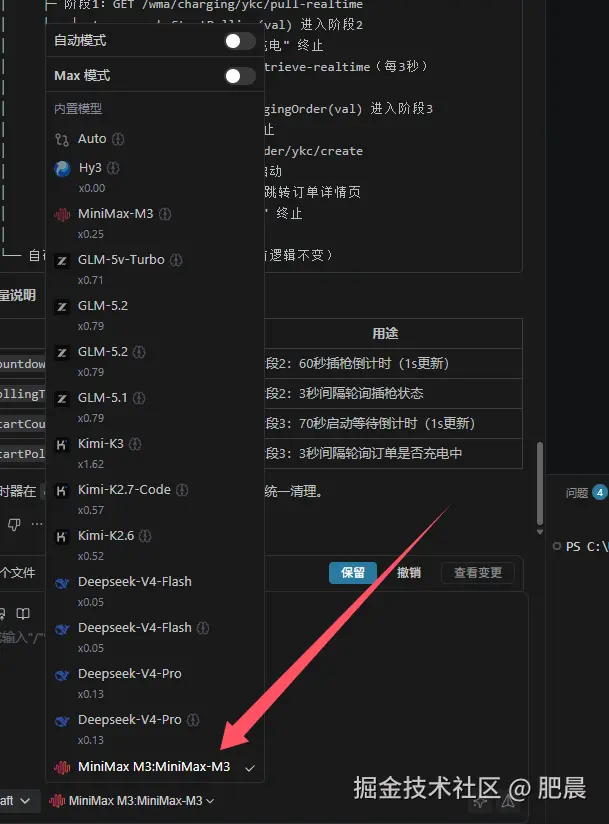Click the 内置模型 section header
The width and height of the screenshot is (609, 824).
[78, 109]
